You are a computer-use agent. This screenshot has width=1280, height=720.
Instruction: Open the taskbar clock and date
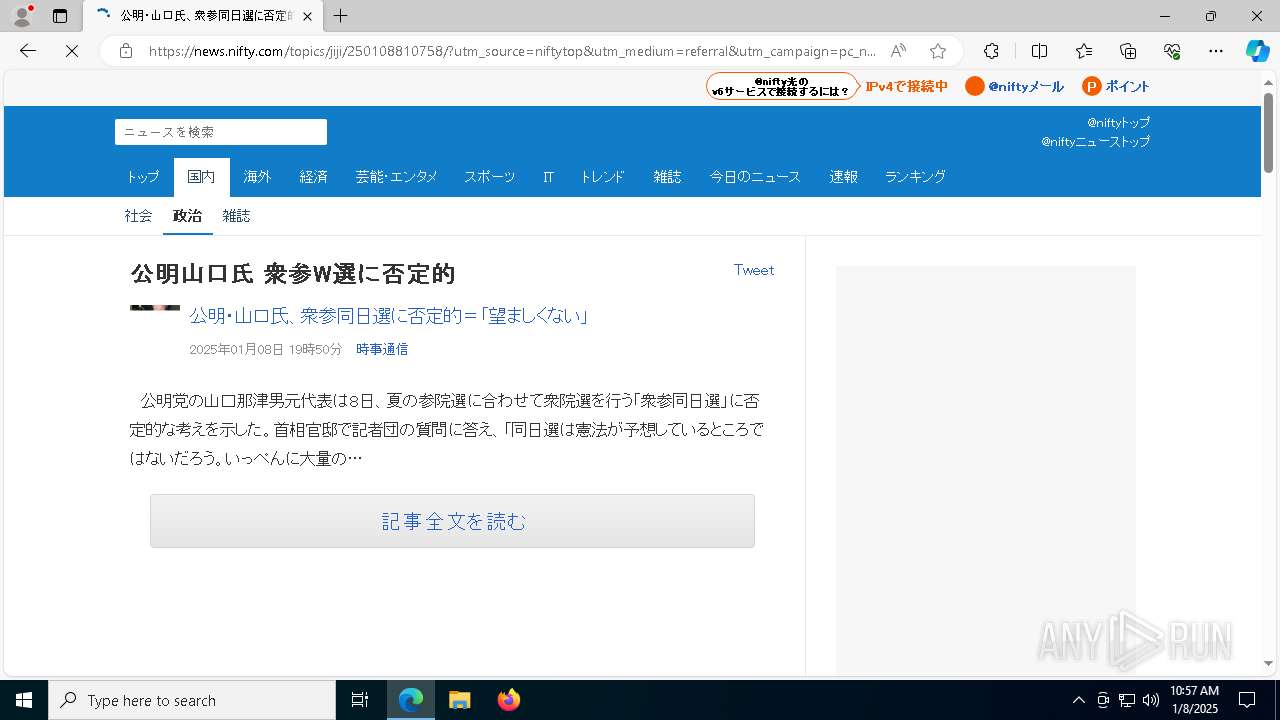[x=1195, y=700]
